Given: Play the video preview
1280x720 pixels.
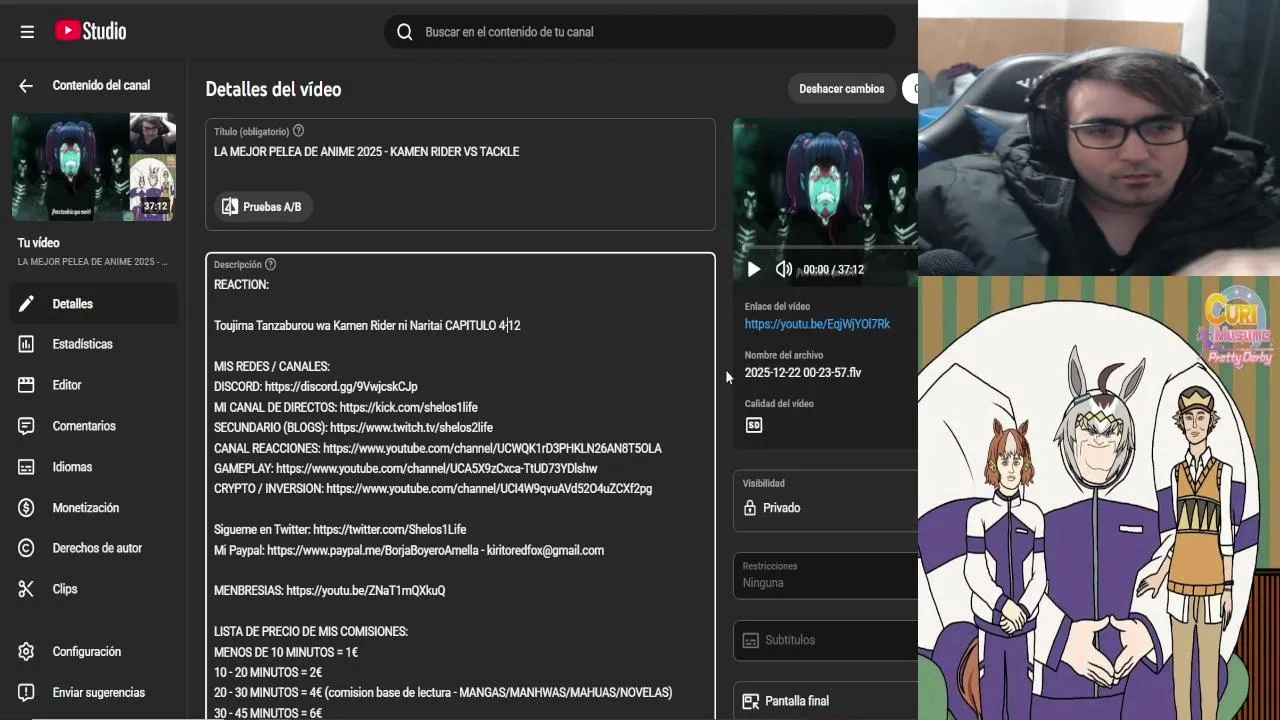Looking at the screenshot, I should 754,269.
